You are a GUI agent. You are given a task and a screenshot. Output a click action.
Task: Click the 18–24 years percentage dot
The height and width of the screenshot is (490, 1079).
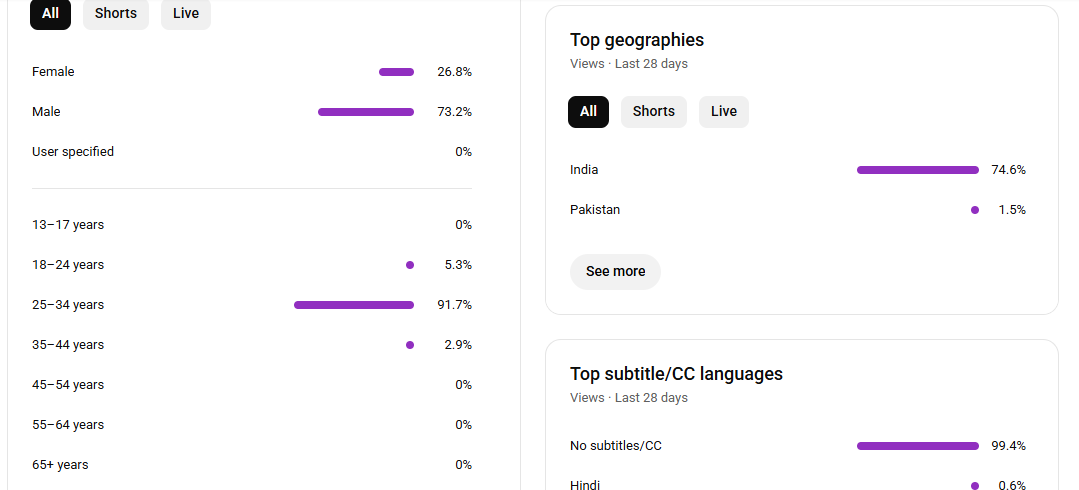[x=410, y=265]
